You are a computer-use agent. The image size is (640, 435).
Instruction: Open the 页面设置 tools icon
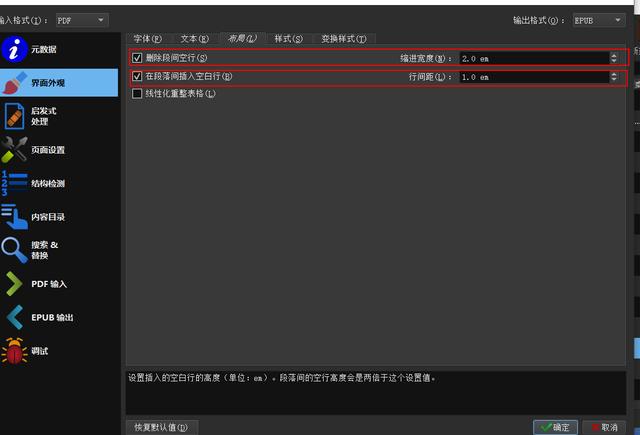[14, 150]
